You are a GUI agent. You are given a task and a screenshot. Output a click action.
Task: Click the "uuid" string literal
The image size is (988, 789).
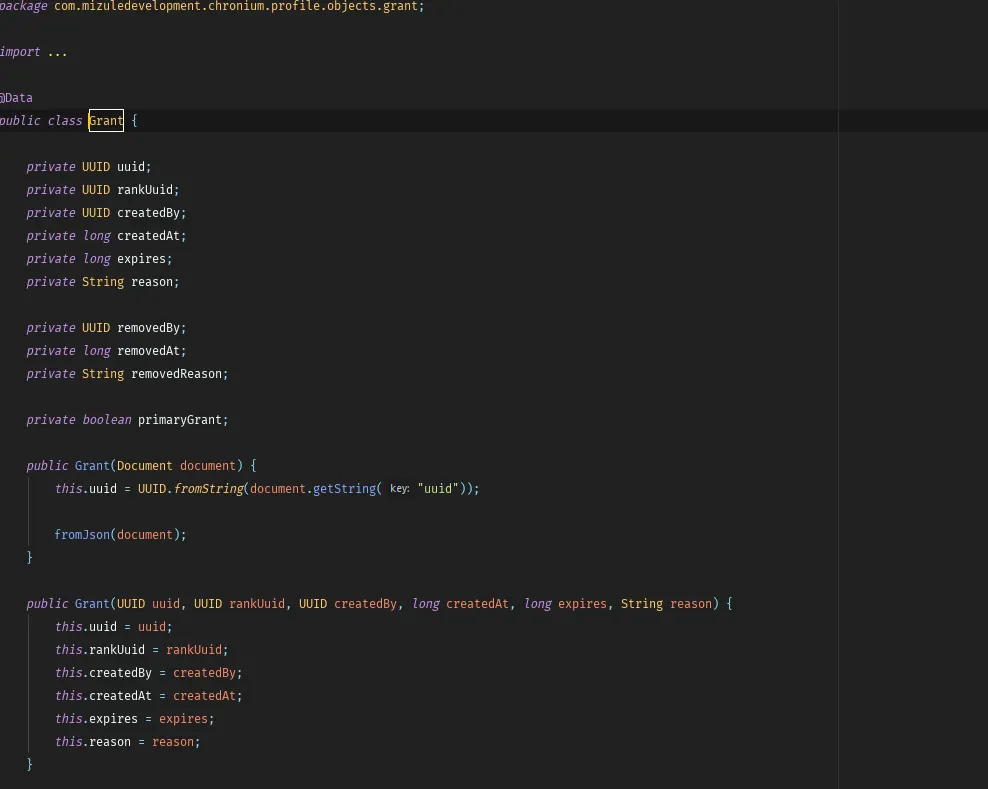pyautogui.click(x=438, y=489)
